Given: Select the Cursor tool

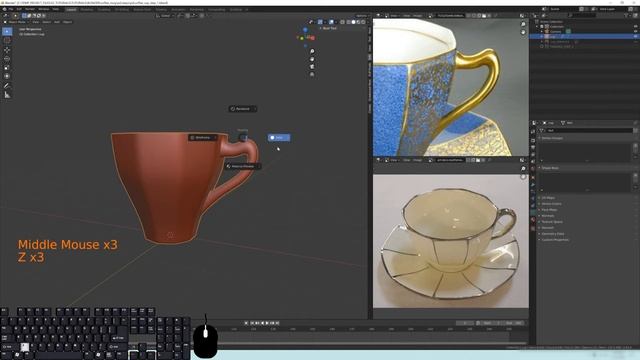Looking at the screenshot, I should pyautogui.click(x=7, y=40).
